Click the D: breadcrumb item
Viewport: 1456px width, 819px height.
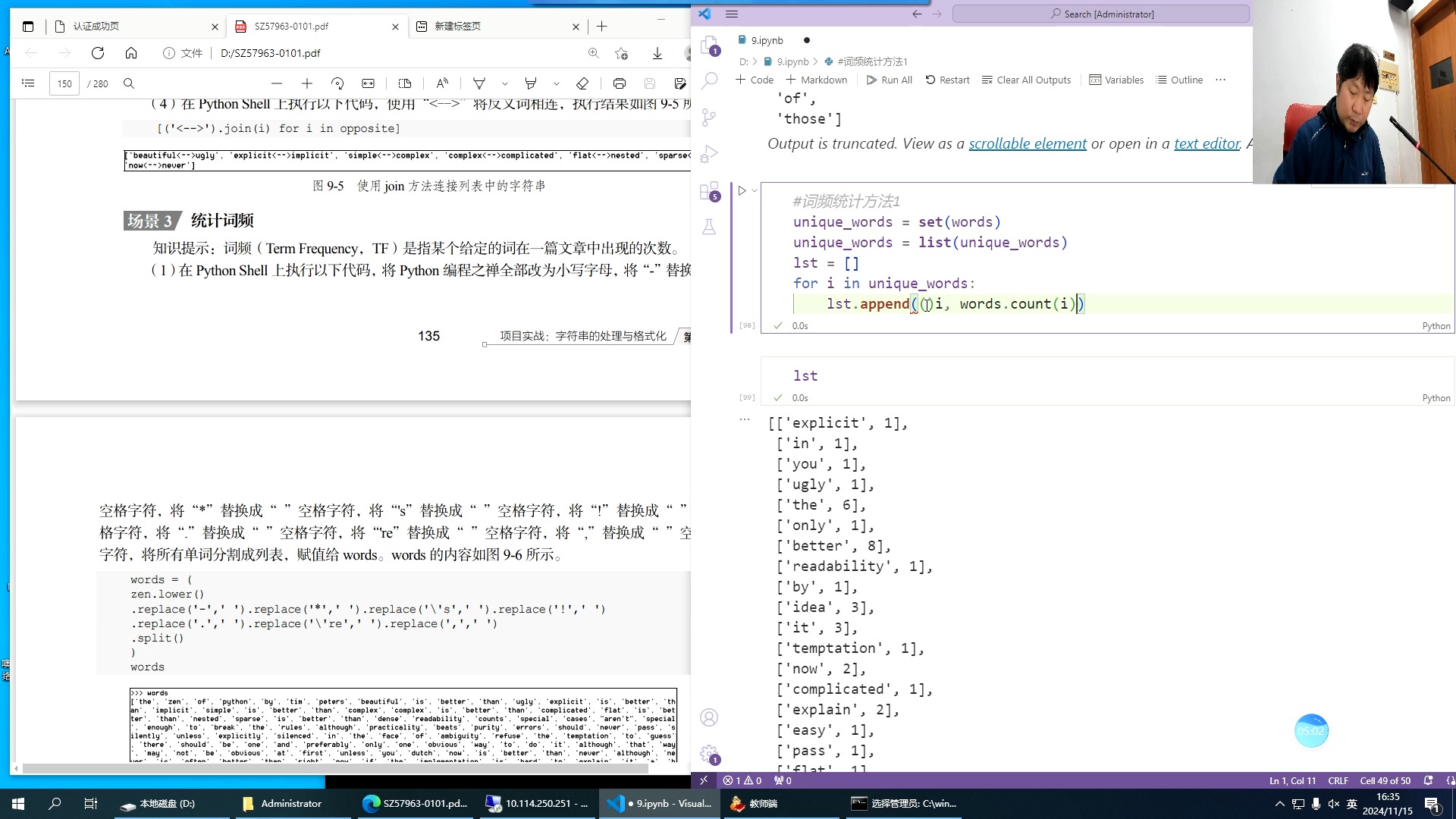[x=743, y=61]
